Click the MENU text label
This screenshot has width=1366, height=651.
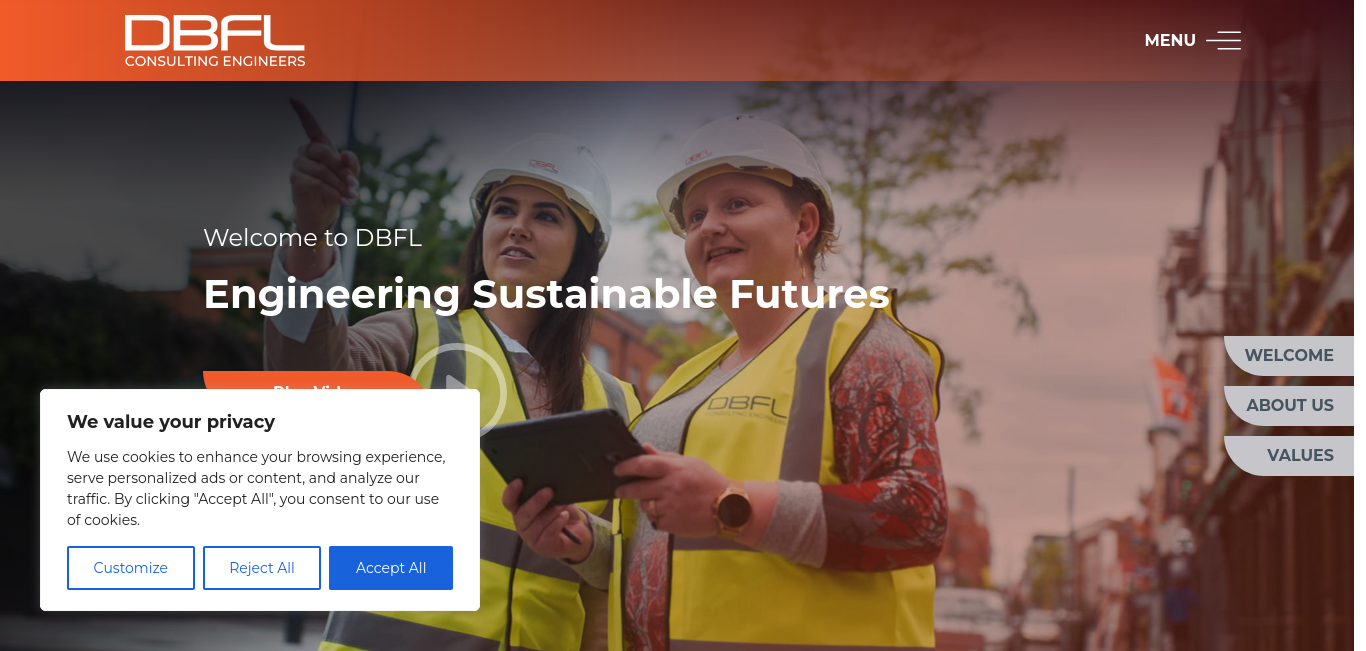tap(1170, 40)
